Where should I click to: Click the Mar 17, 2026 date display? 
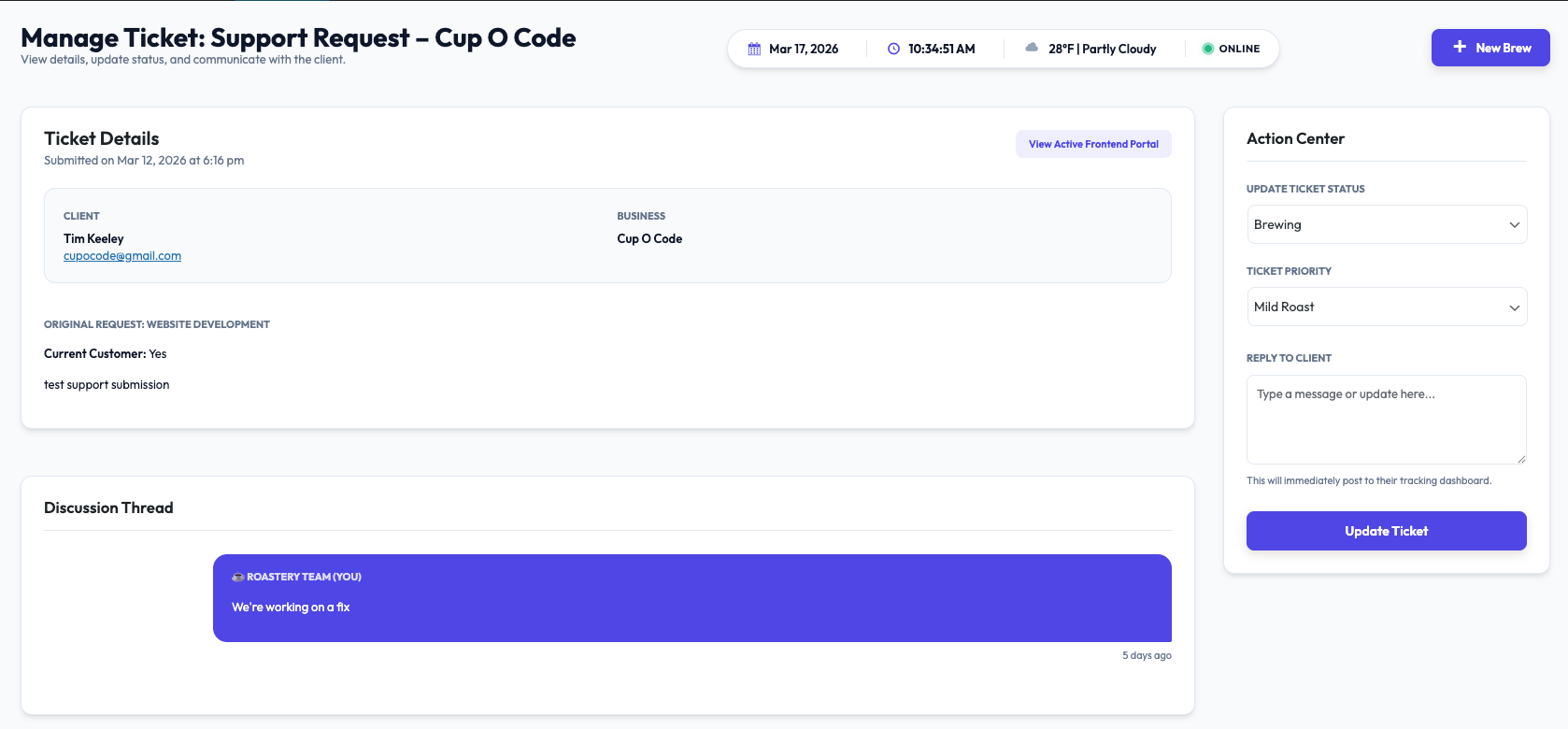pyautogui.click(x=804, y=49)
